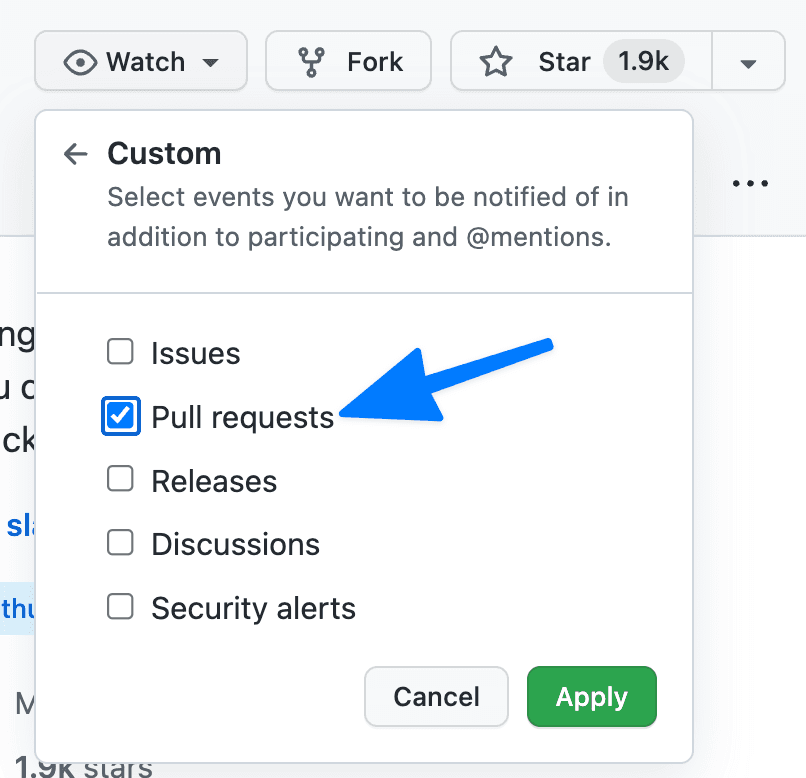806x778 pixels.
Task: Click the Pull requests label text
Action: point(242,417)
